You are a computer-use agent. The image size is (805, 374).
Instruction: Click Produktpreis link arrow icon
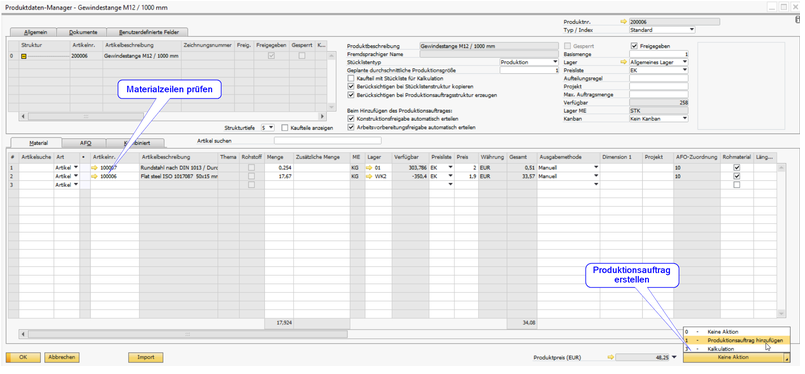point(610,357)
